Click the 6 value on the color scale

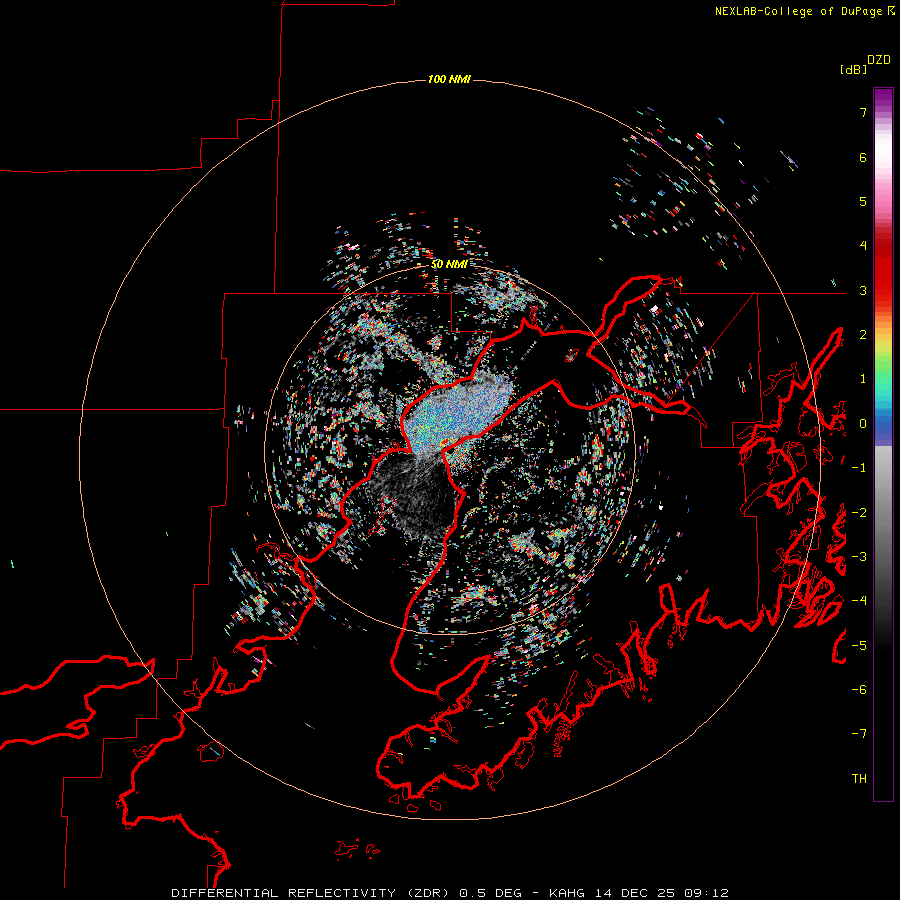coord(863,157)
